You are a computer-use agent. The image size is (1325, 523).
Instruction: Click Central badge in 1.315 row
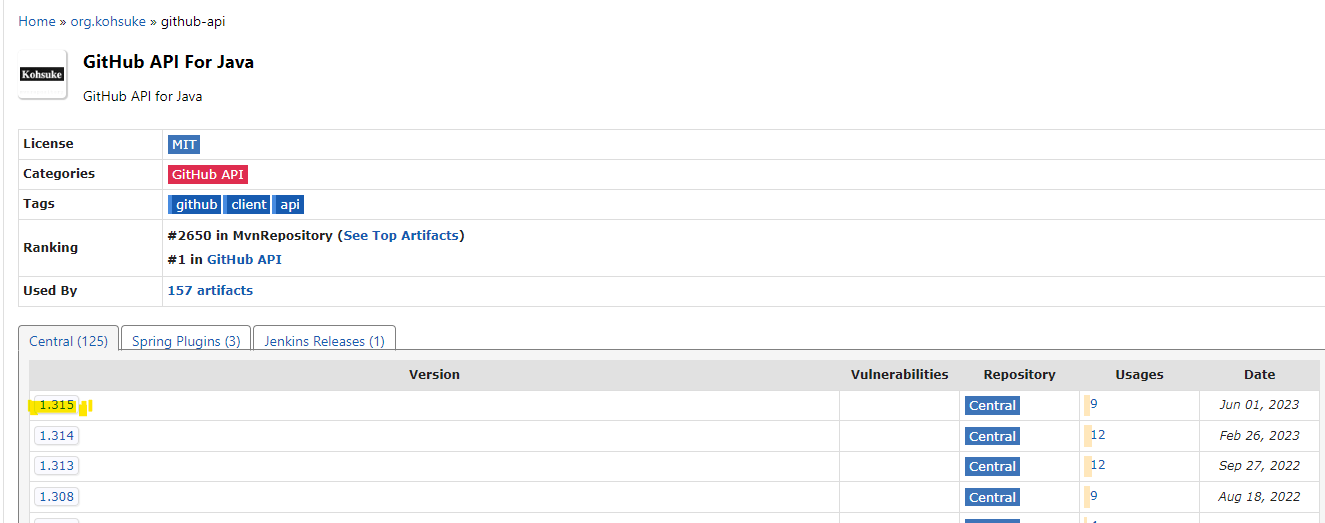(992, 406)
